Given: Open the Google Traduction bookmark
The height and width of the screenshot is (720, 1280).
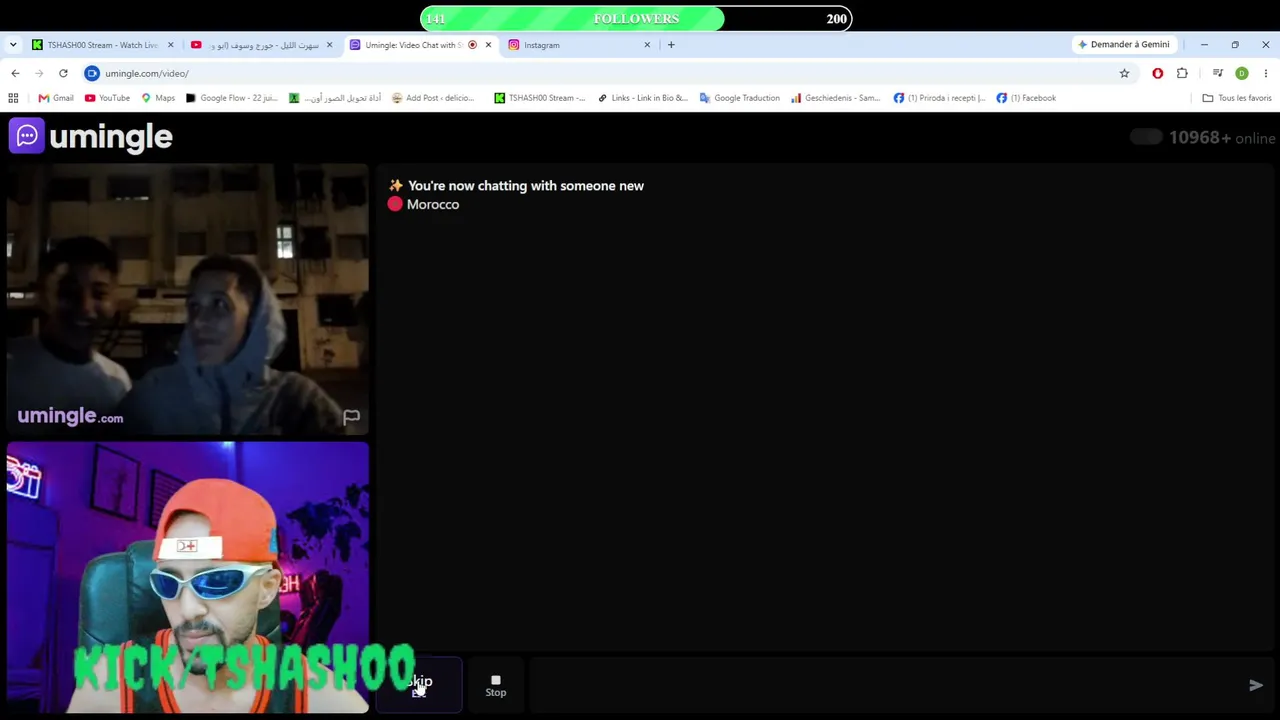Looking at the screenshot, I should 740,98.
